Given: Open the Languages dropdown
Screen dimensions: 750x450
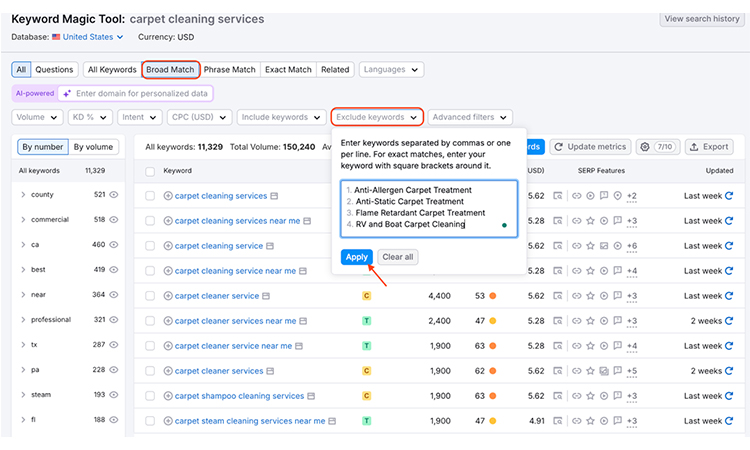Looking at the screenshot, I should click(391, 69).
